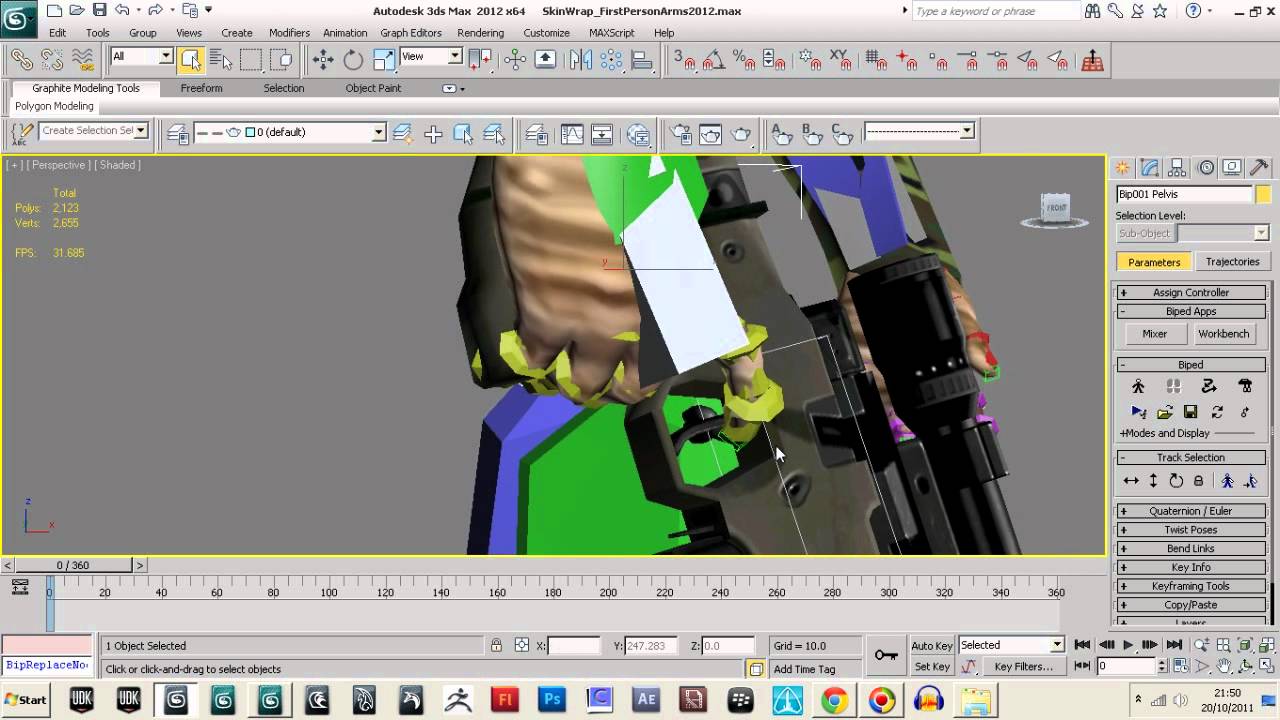This screenshot has height=720, width=1280.
Task: Select the Select and Link tool
Action: point(21,60)
